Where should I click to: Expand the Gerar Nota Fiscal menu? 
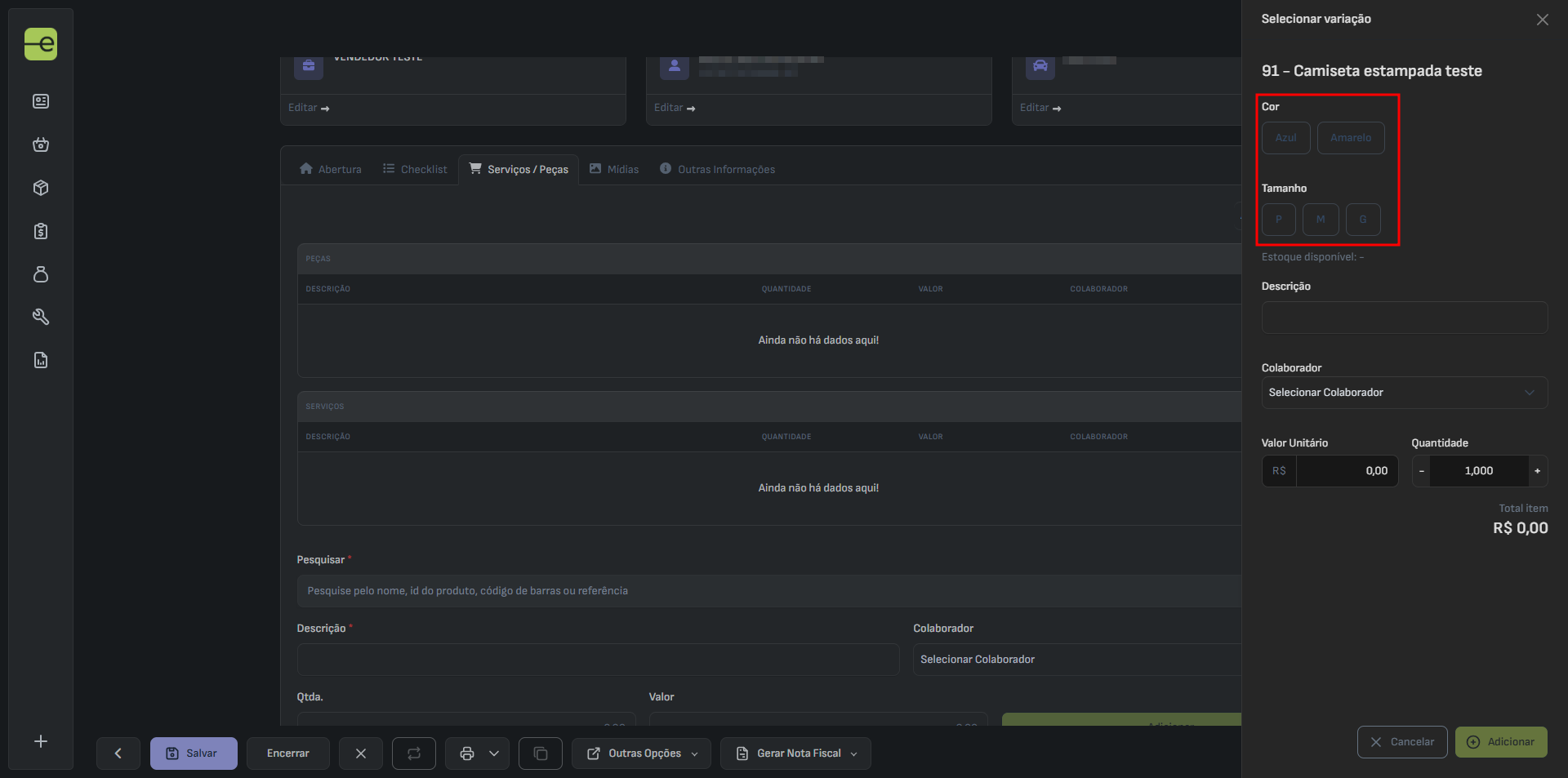pyautogui.click(x=795, y=754)
